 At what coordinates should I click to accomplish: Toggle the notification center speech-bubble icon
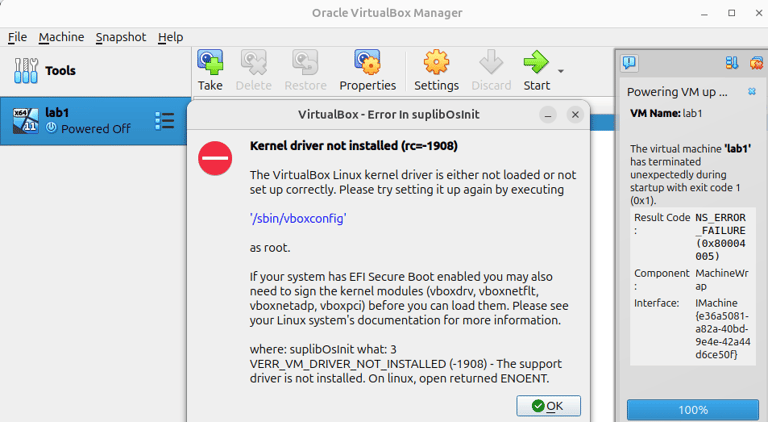pos(629,63)
